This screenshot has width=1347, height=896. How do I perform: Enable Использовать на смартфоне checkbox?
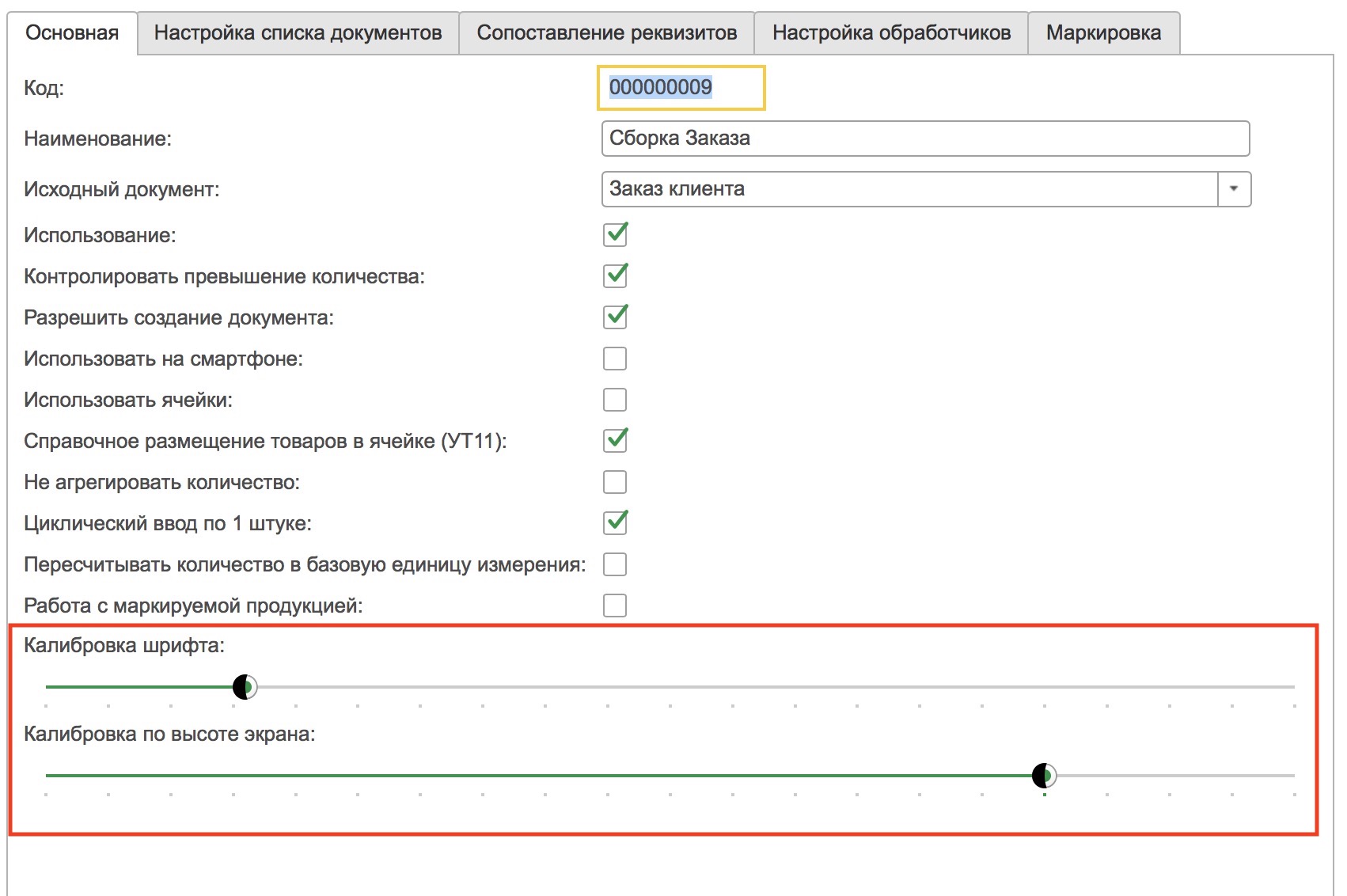click(x=615, y=359)
